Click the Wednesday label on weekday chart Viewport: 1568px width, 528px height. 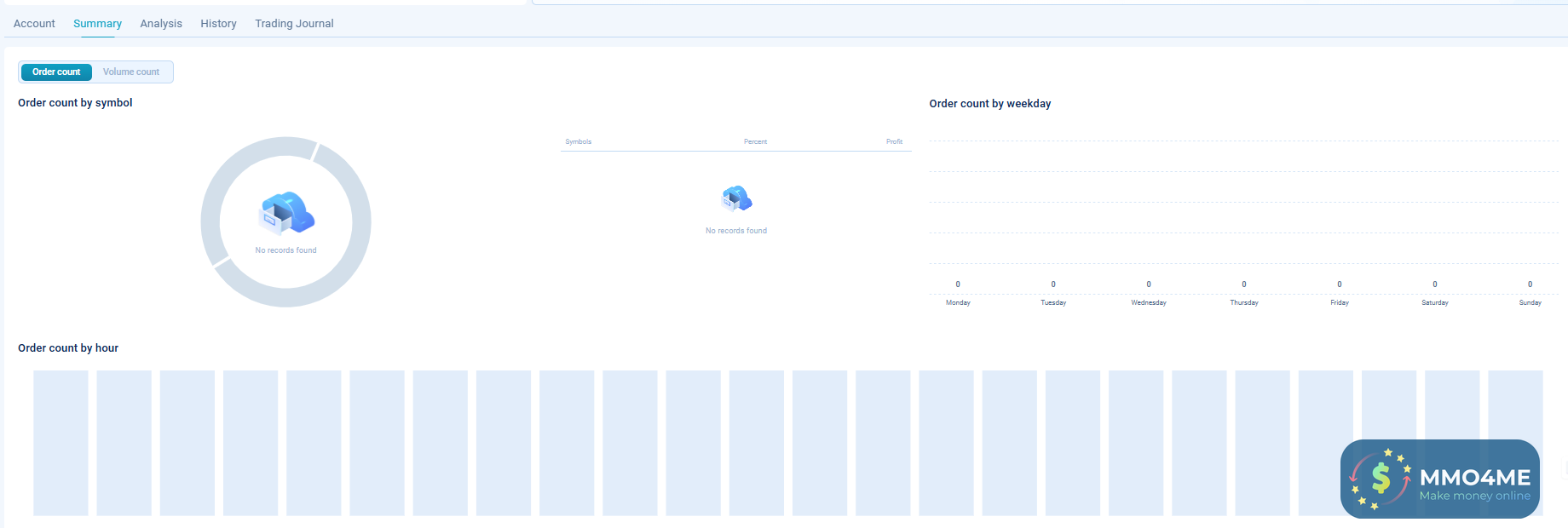(x=1149, y=303)
